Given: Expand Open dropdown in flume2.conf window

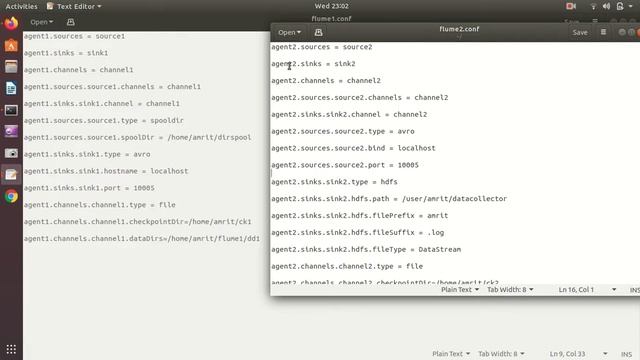Looking at the screenshot, I should (289, 32).
